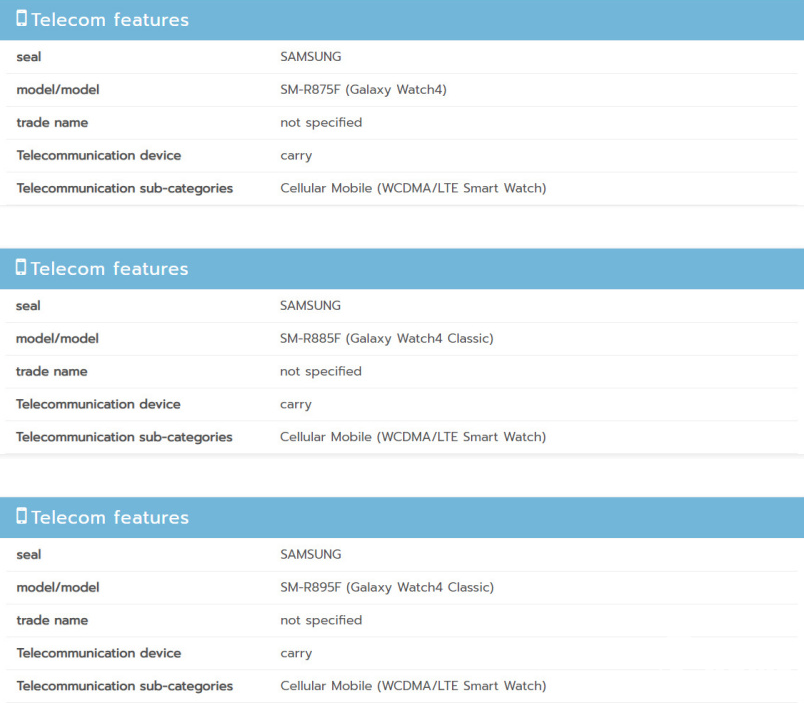Click the trade name label in the SM-R885F section
The height and width of the screenshot is (703, 804).
pyautogui.click(x=52, y=372)
